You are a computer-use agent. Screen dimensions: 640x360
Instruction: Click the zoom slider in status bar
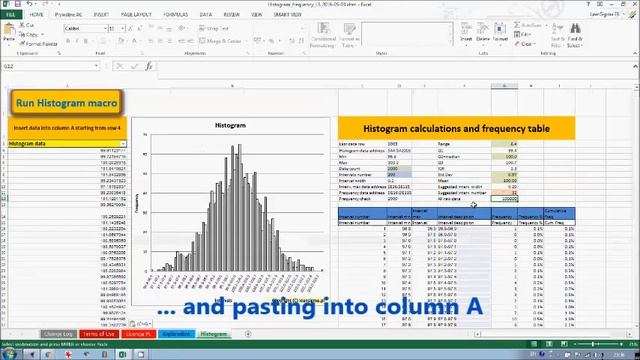(x=598, y=344)
